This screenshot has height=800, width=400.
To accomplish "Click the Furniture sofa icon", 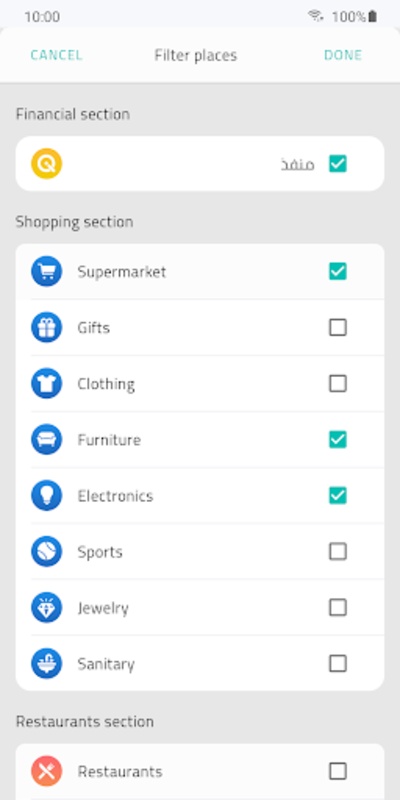I will tap(46, 440).
